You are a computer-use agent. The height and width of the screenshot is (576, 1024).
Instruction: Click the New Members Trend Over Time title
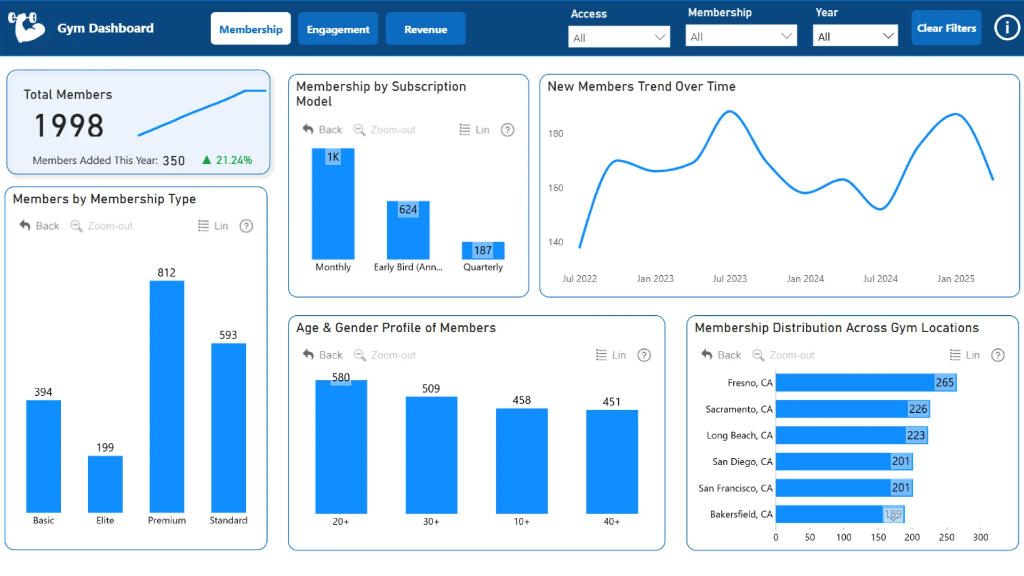[x=641, y=86]
